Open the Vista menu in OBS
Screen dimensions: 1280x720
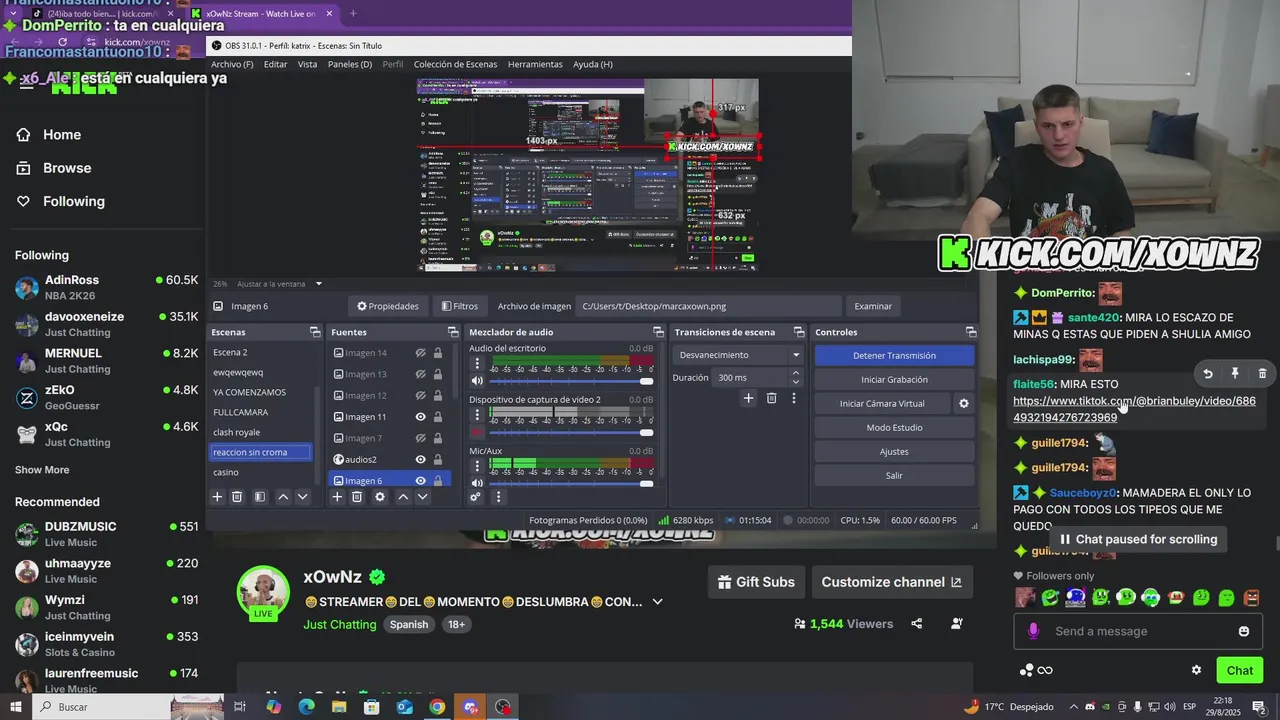tap(307, 64)
